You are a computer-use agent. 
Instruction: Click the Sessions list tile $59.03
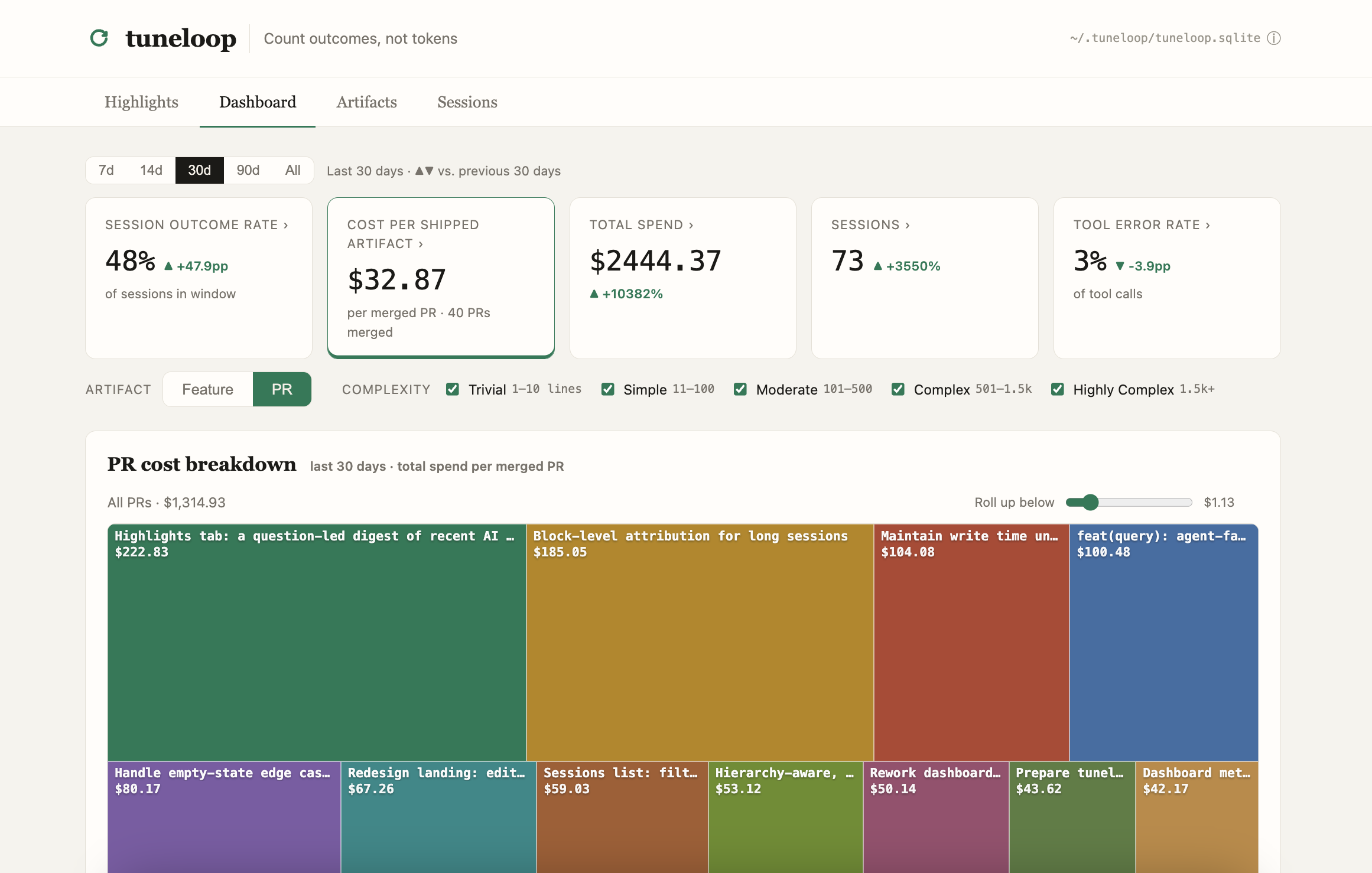623,817
